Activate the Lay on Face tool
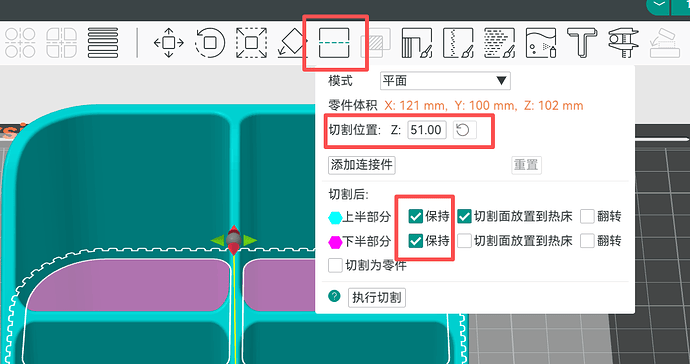The width and height of the screenshot is (690, 364). tap(292, 43)
